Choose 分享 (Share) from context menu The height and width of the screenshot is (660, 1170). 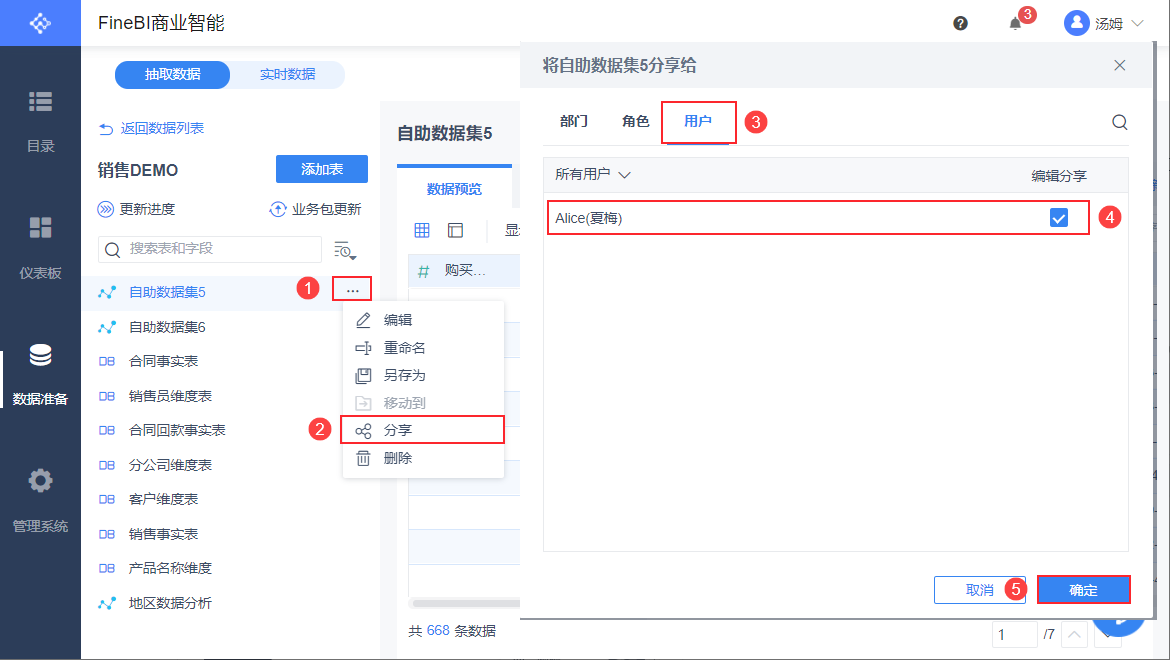[x=398, y=430]
